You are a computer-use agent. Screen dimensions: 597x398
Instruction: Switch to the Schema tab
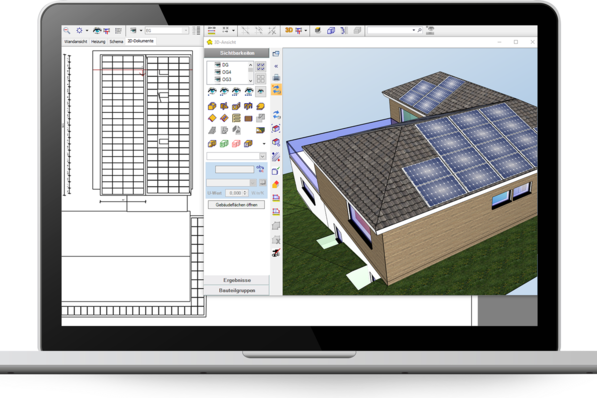pyautogui.click(x=117, y=41)
